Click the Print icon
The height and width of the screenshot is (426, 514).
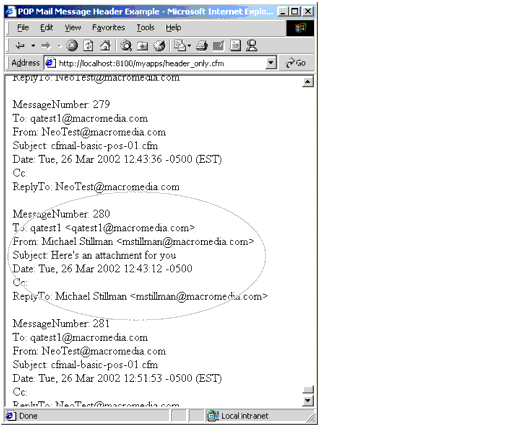pyautogui.click(x=202, y=46)
